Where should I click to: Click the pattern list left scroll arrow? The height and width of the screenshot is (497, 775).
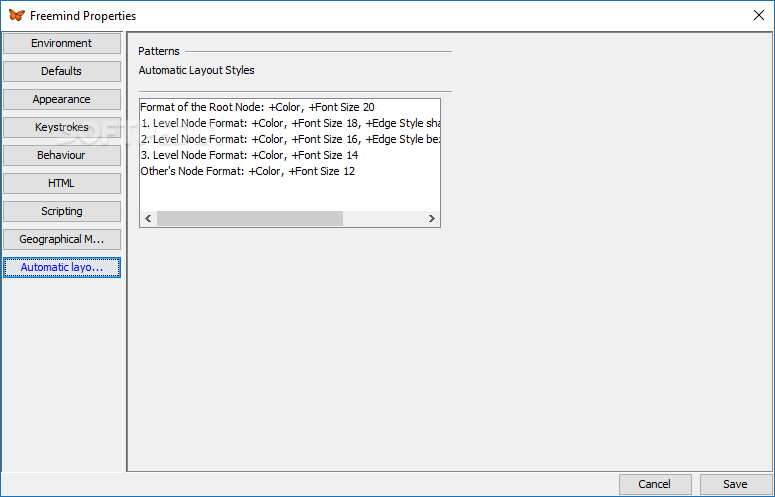[x=148, y=218]
